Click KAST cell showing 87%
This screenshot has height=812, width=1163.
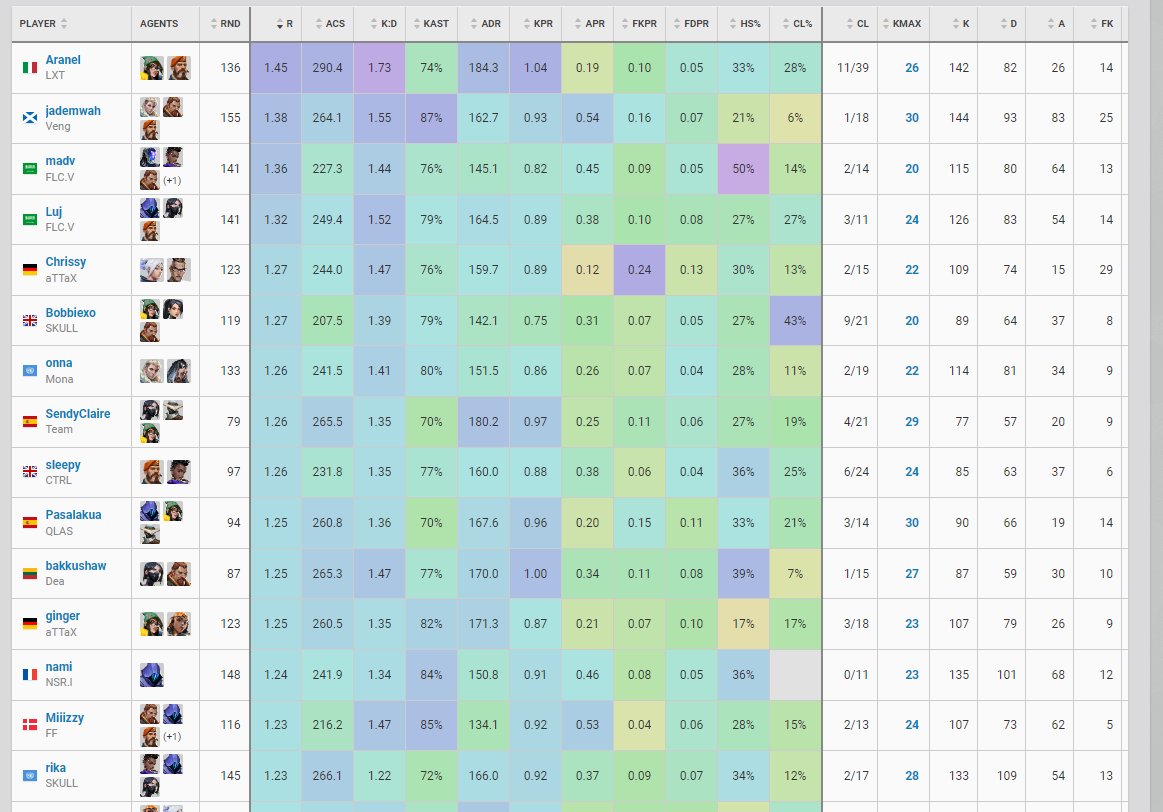432,118
